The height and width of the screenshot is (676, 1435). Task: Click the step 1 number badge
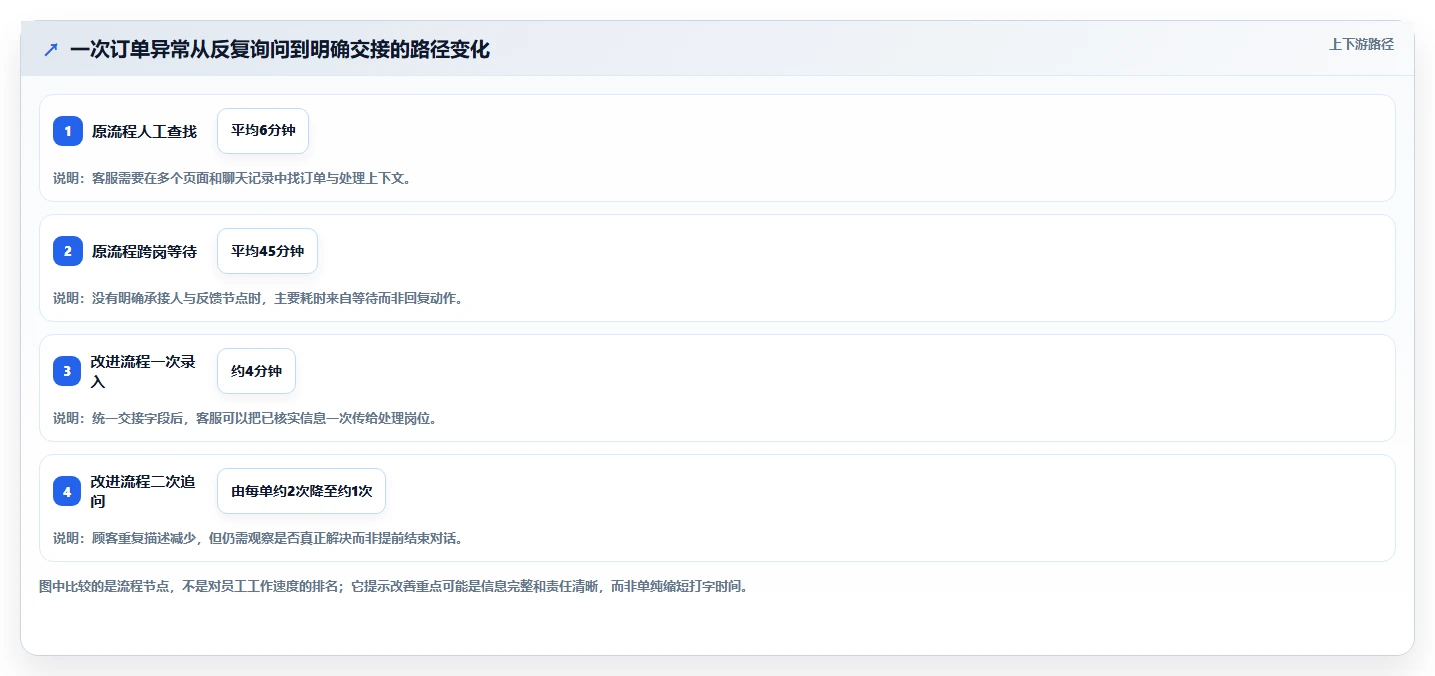[68, 131]
